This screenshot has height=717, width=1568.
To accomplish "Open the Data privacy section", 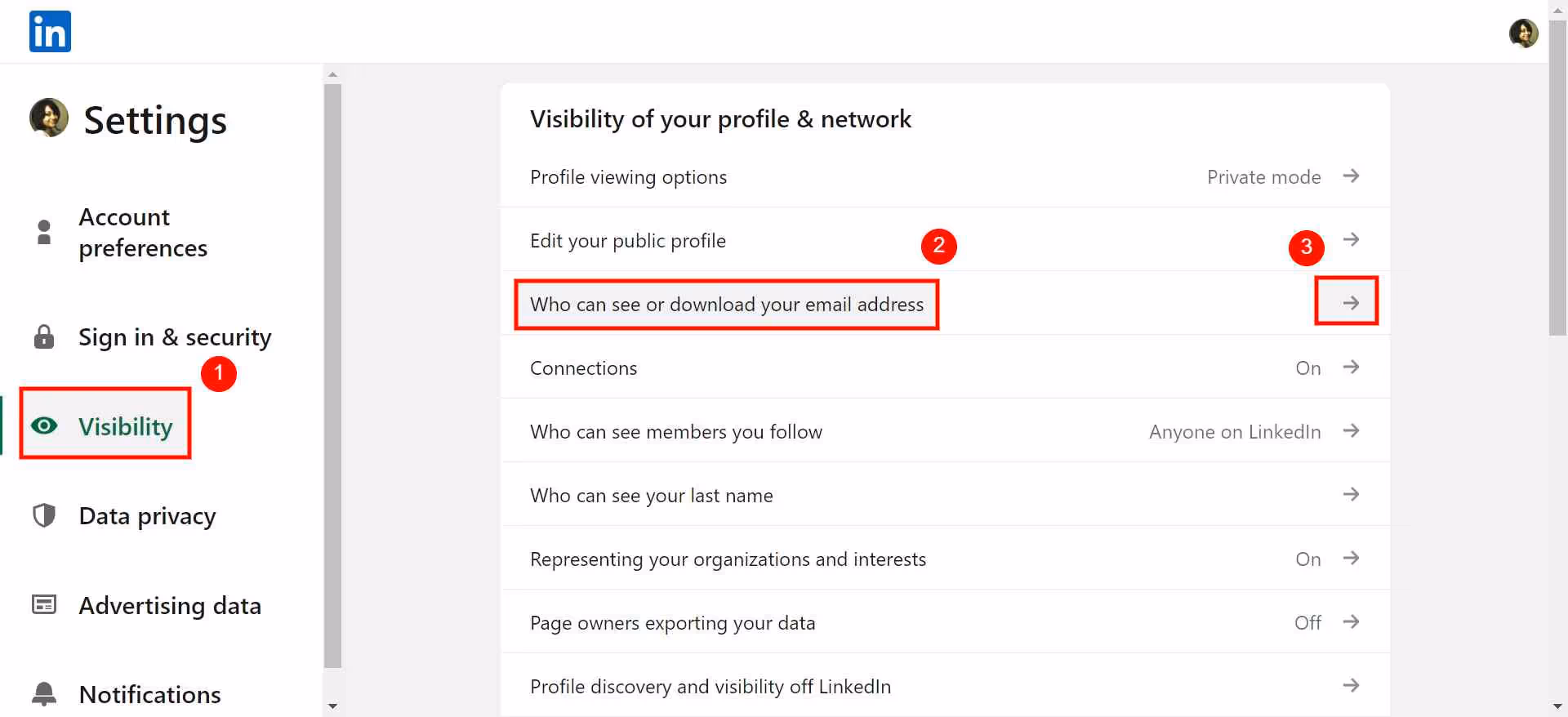I will pos(147,514).
